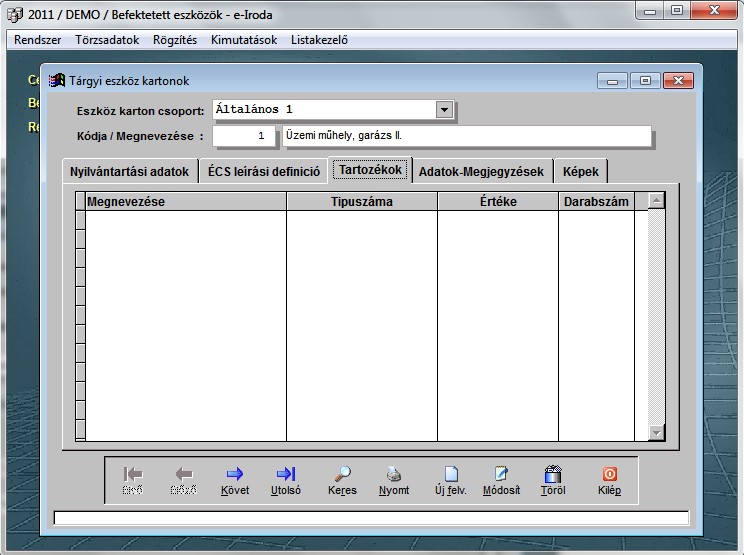This screenshot has width=744, height=555.
Task: Click the table's scroll down arrow
Action: 656,433
